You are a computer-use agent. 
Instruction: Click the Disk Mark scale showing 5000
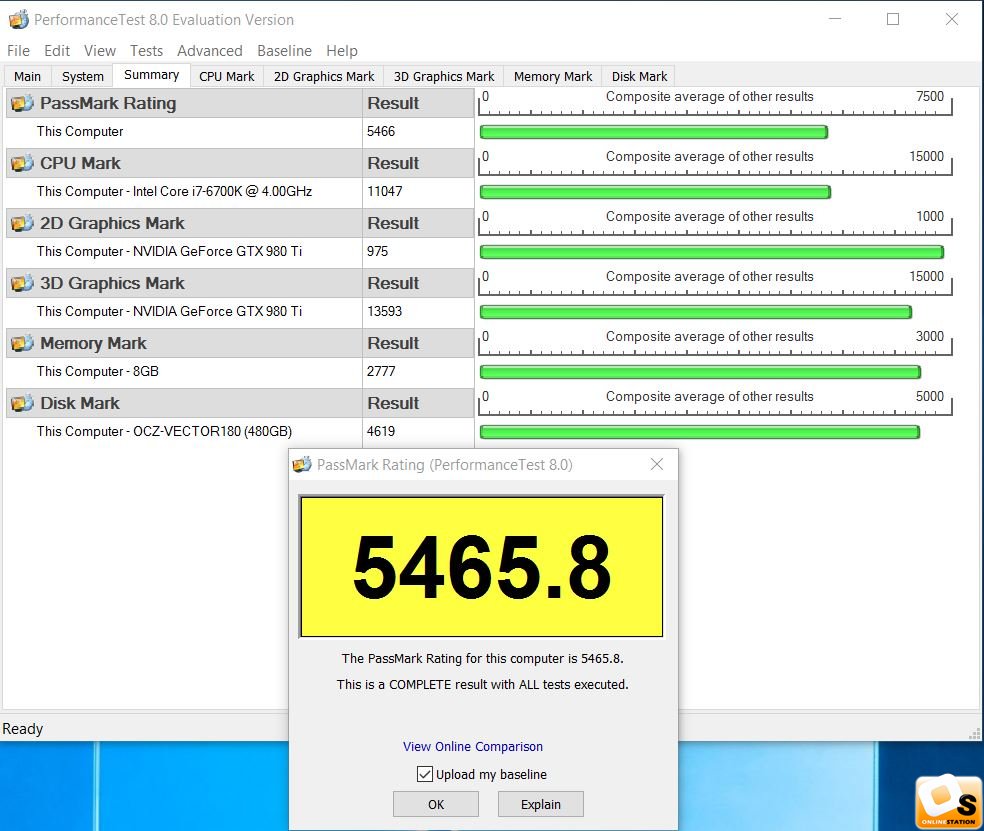(715, 403)
